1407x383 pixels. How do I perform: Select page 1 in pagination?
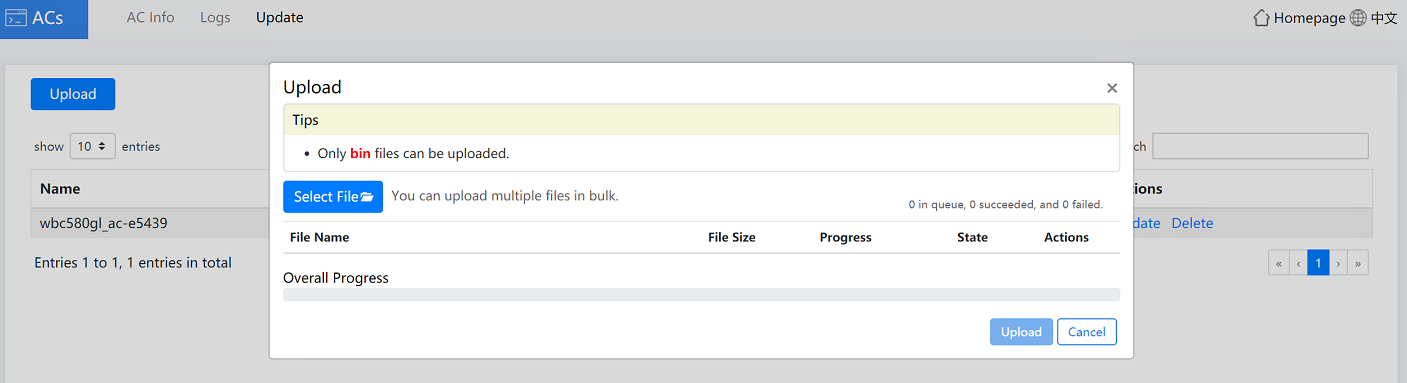click(1318, 263)
